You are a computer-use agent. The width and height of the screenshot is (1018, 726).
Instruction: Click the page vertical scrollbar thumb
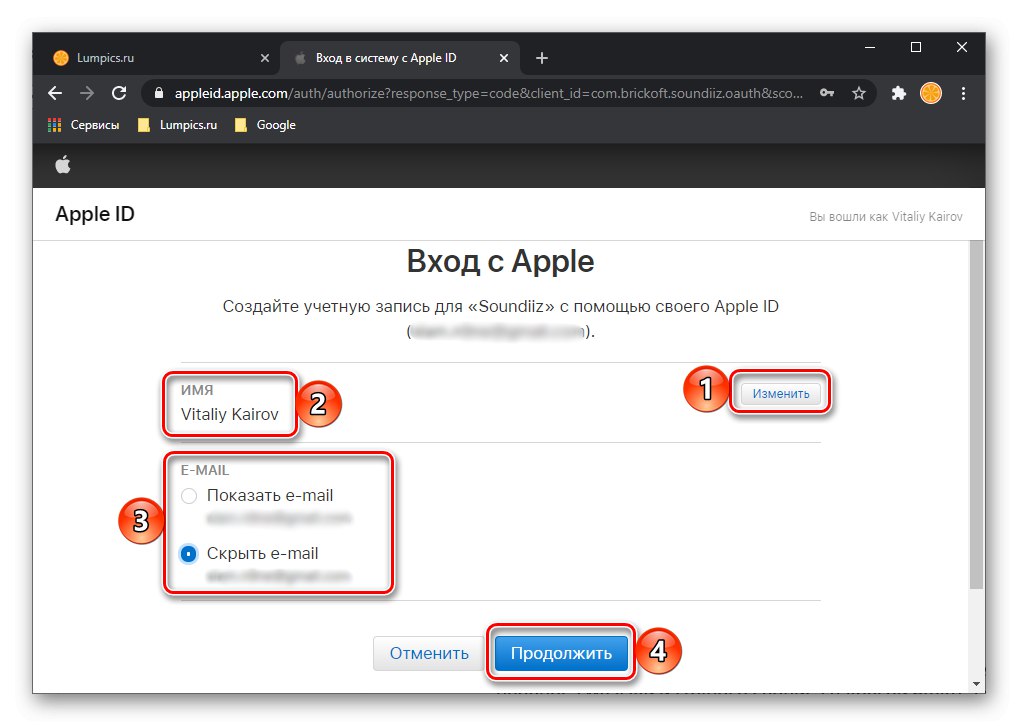[976, 414]
